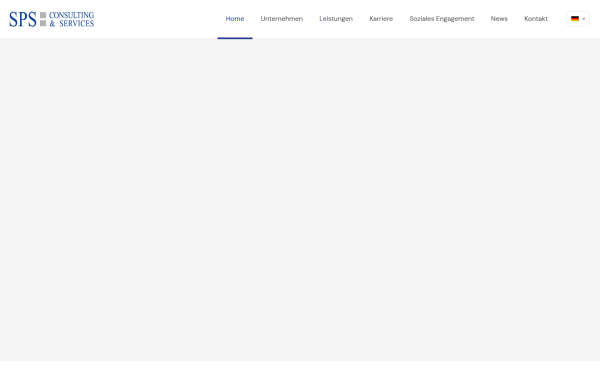Open the News link in the header
Image resolution: width=600 pixels, height=375 pixels.
(499, 19)
